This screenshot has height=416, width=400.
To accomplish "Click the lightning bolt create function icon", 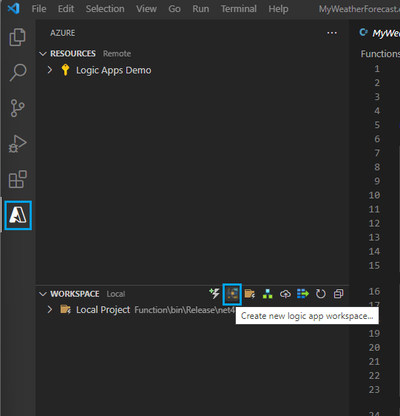I will (214, 294).
